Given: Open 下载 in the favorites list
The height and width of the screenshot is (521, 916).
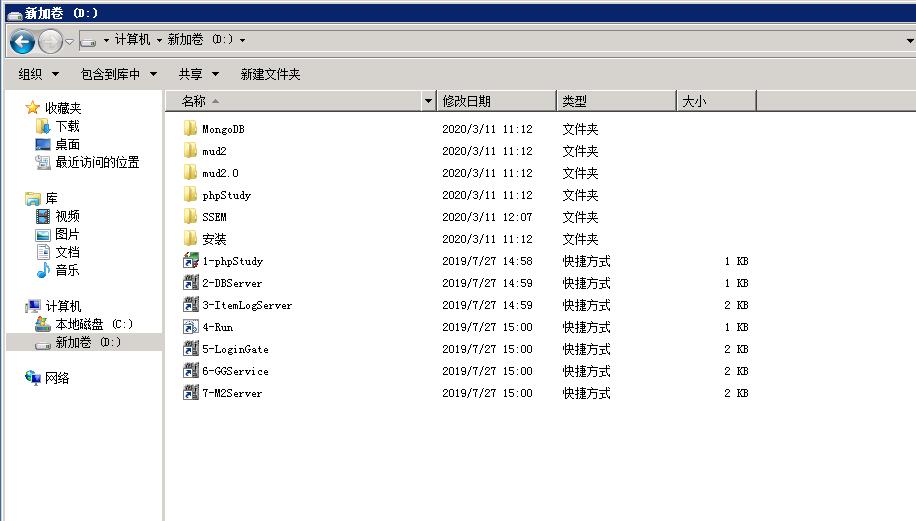Looking at the screenshot, I should click(x=67, y=126).
